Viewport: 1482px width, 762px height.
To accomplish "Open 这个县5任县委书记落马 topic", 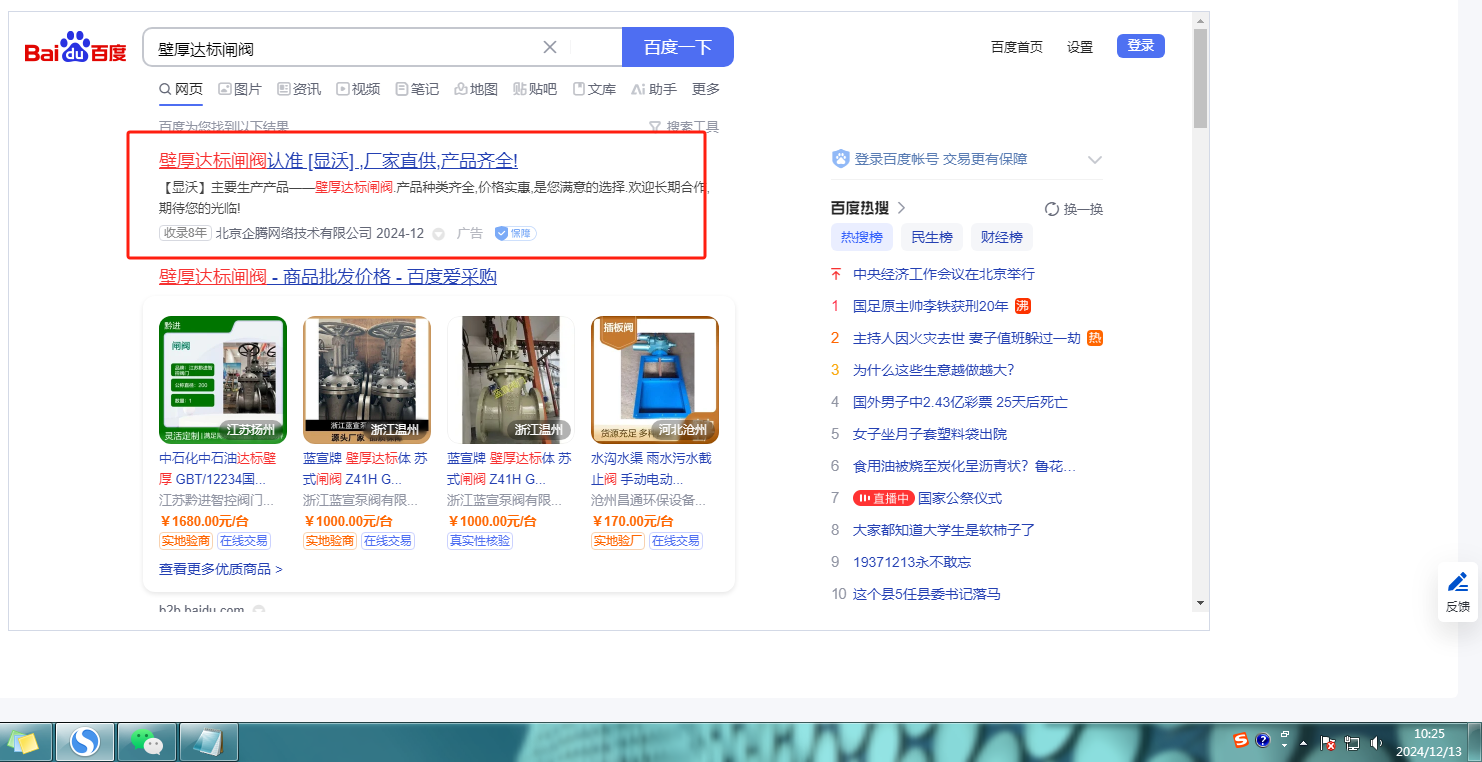I will tap(927, 594).
